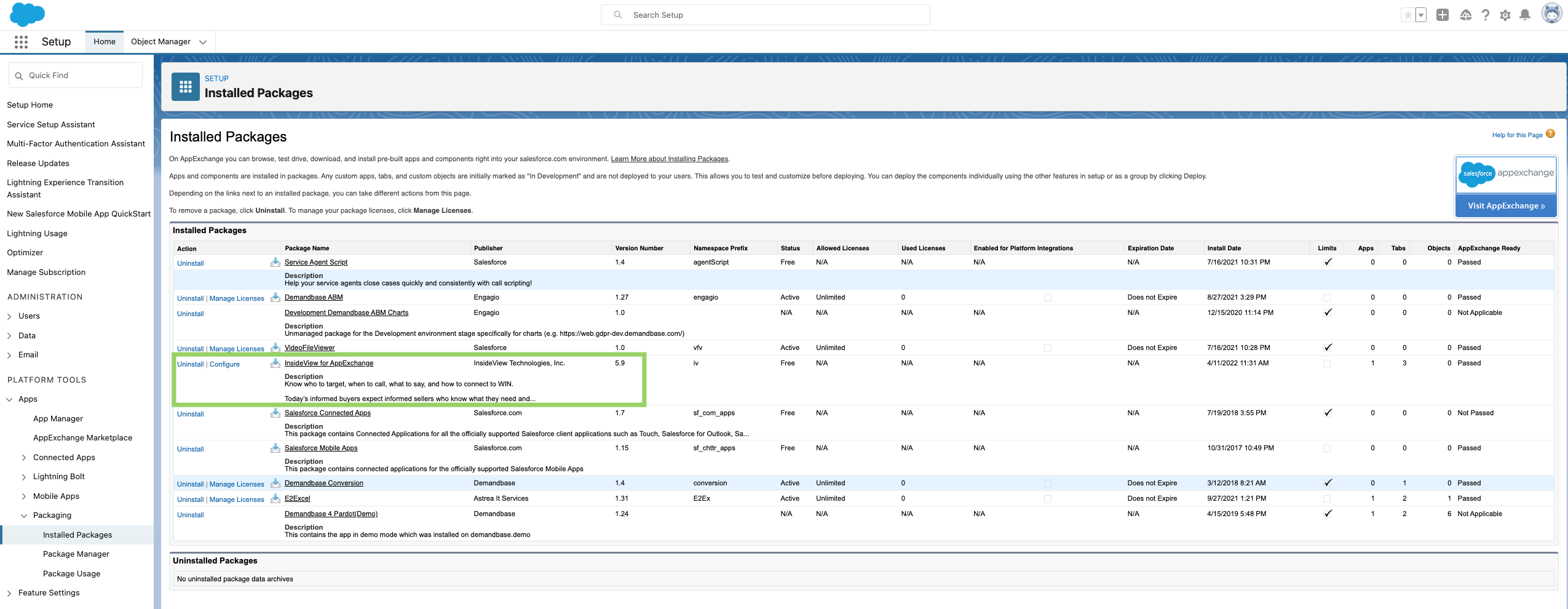Viewport: 1568px width, 609px height.
Task: Open the Setup gear menu
Action: click(x=1505, y=15)
